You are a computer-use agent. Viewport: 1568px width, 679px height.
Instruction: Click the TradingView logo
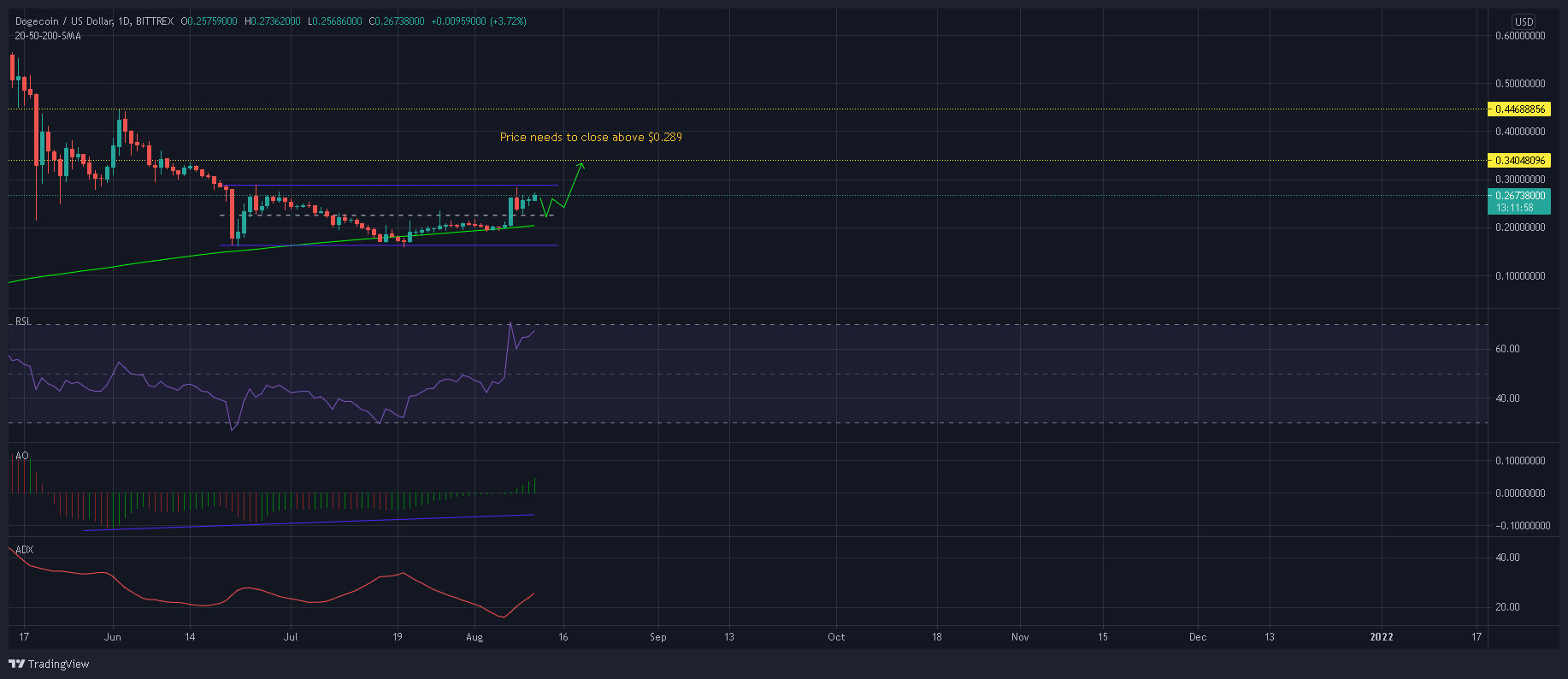click(x=49, y=664)
